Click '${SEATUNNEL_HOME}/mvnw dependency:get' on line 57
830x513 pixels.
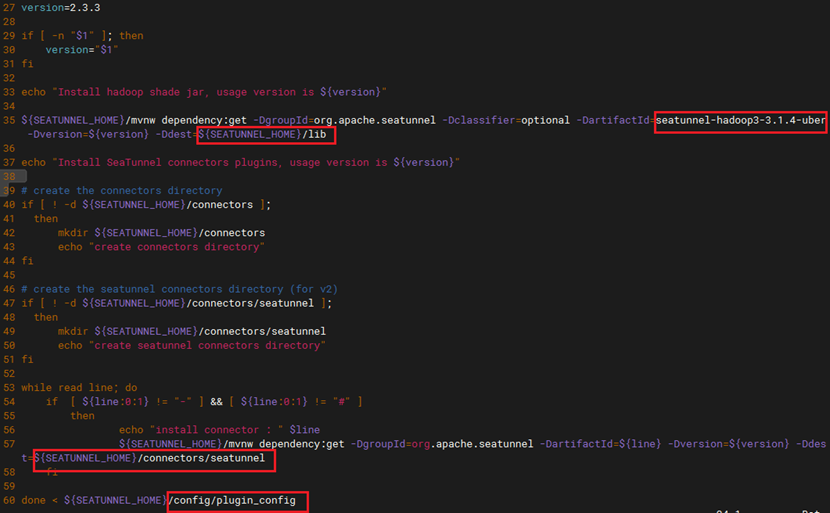(232, 444)
